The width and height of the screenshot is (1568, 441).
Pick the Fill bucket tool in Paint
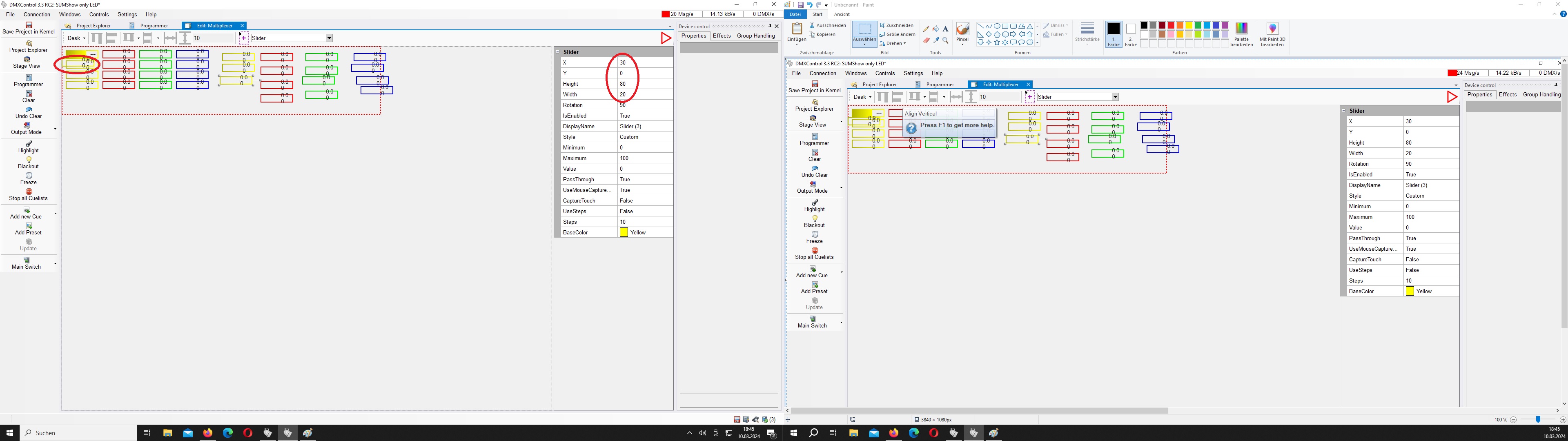pyautogui.click(x=936, y=29)
